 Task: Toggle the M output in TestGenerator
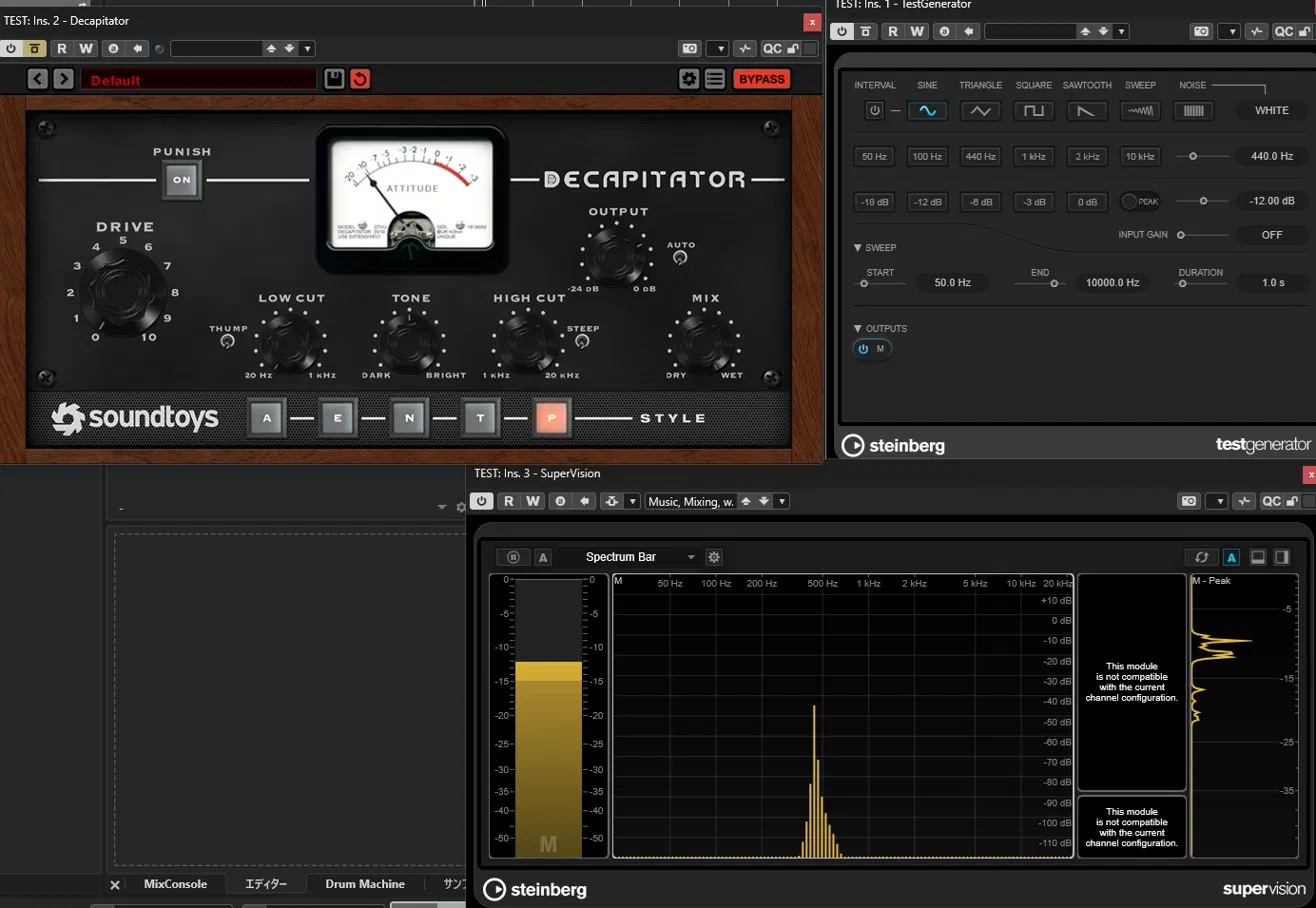coord(872,349)
